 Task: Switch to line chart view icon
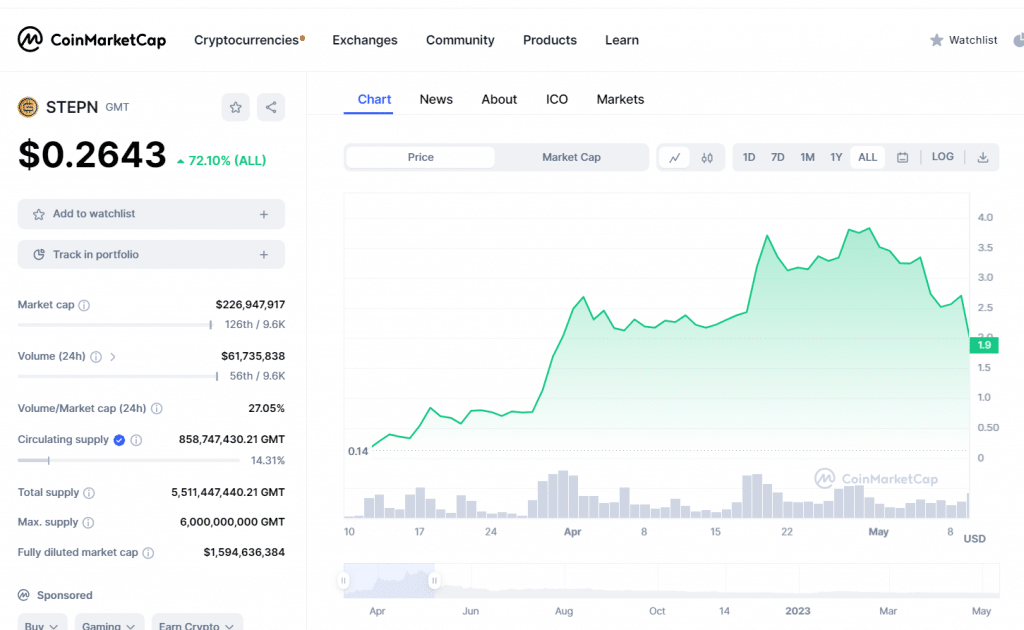675,157
